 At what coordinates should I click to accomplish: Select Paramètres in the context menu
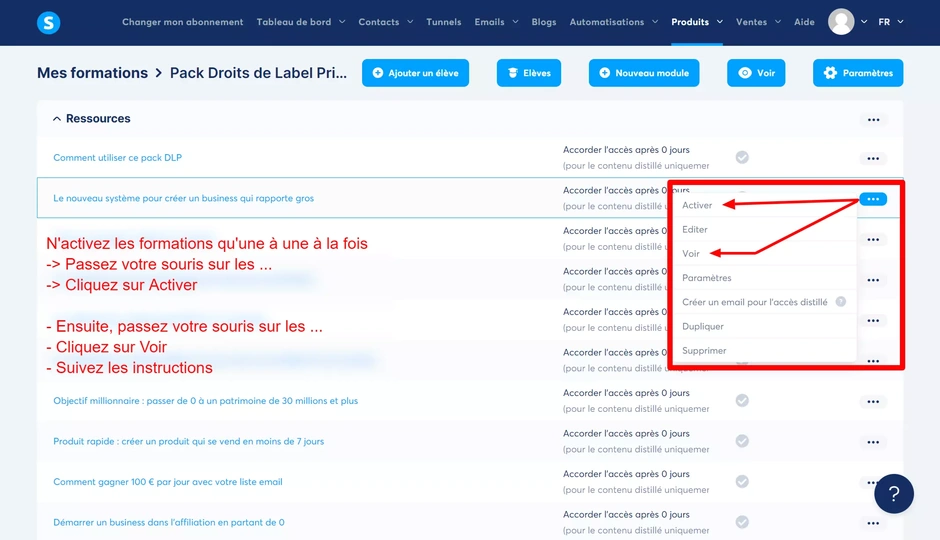pos(706,278)
